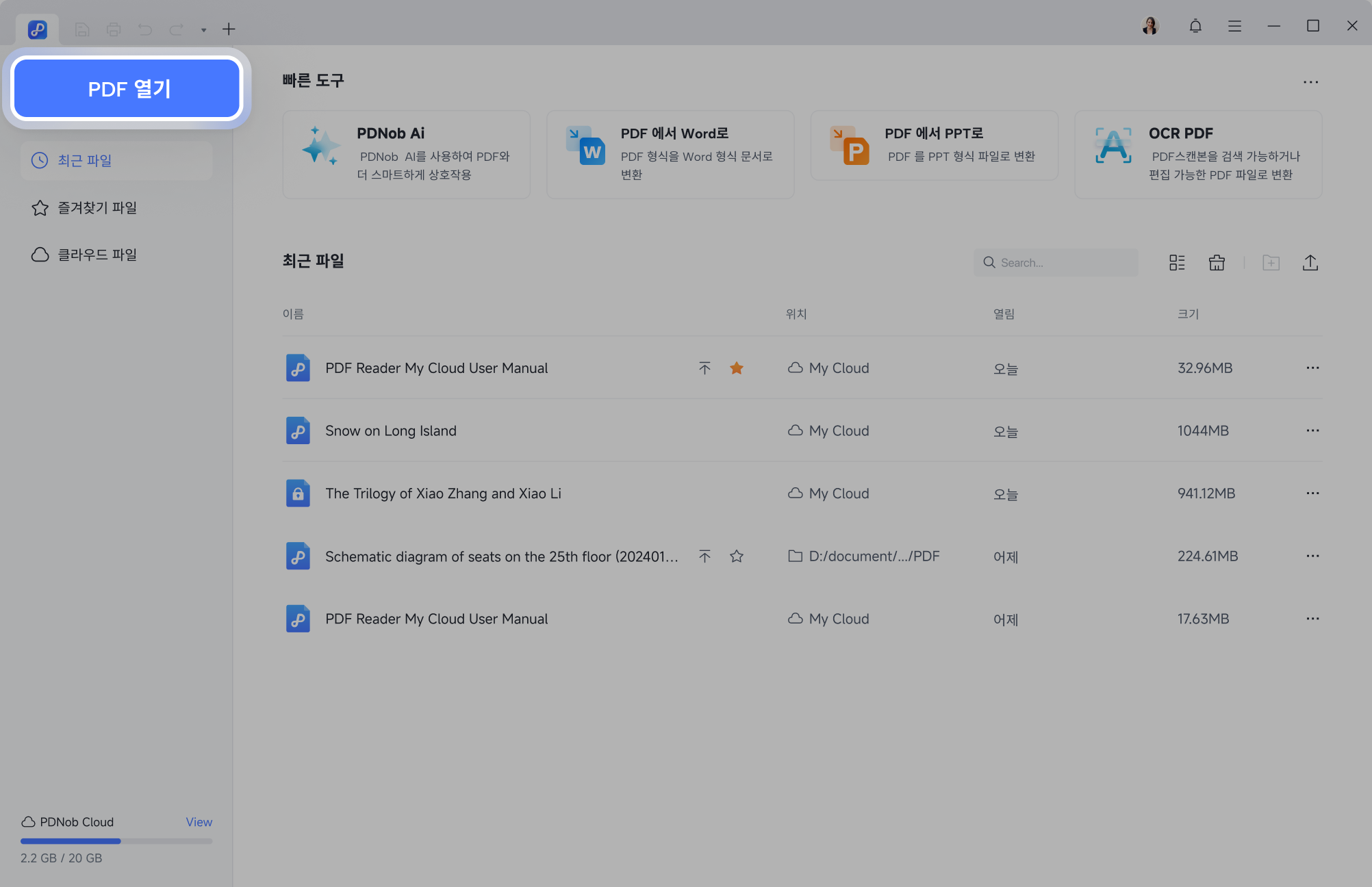The width and height of the screenshot is (1372, 887).
Task: Open the PDNob Ai quick tool card
Action: pos(406,155)
